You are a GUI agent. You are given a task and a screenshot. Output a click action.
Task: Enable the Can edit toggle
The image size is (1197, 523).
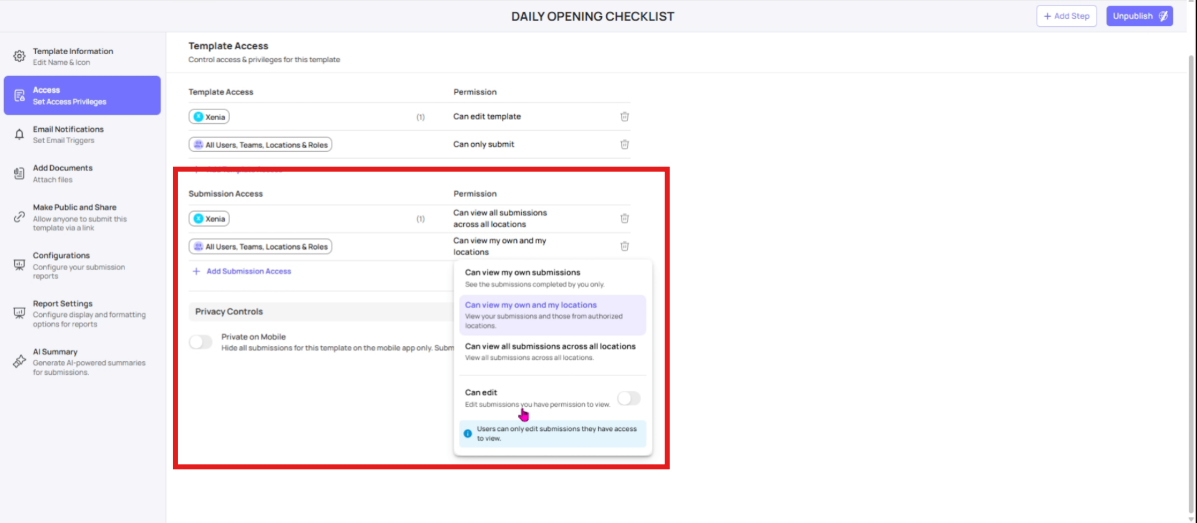click(x=628, y=398)
